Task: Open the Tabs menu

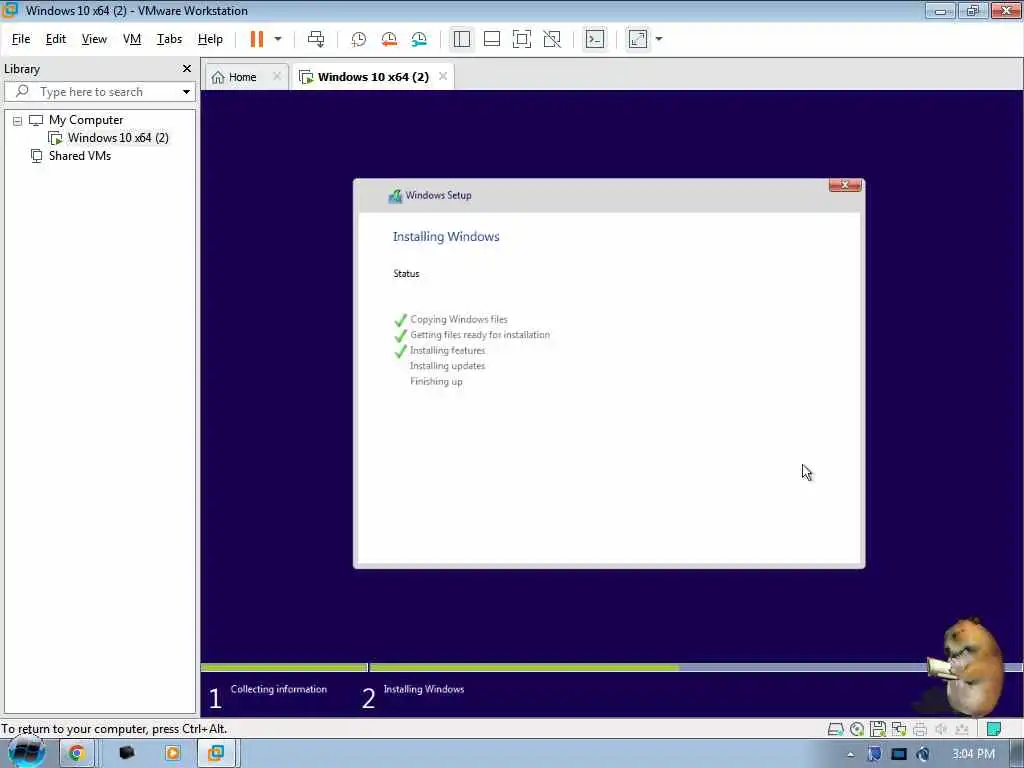Action: point(169,39)
